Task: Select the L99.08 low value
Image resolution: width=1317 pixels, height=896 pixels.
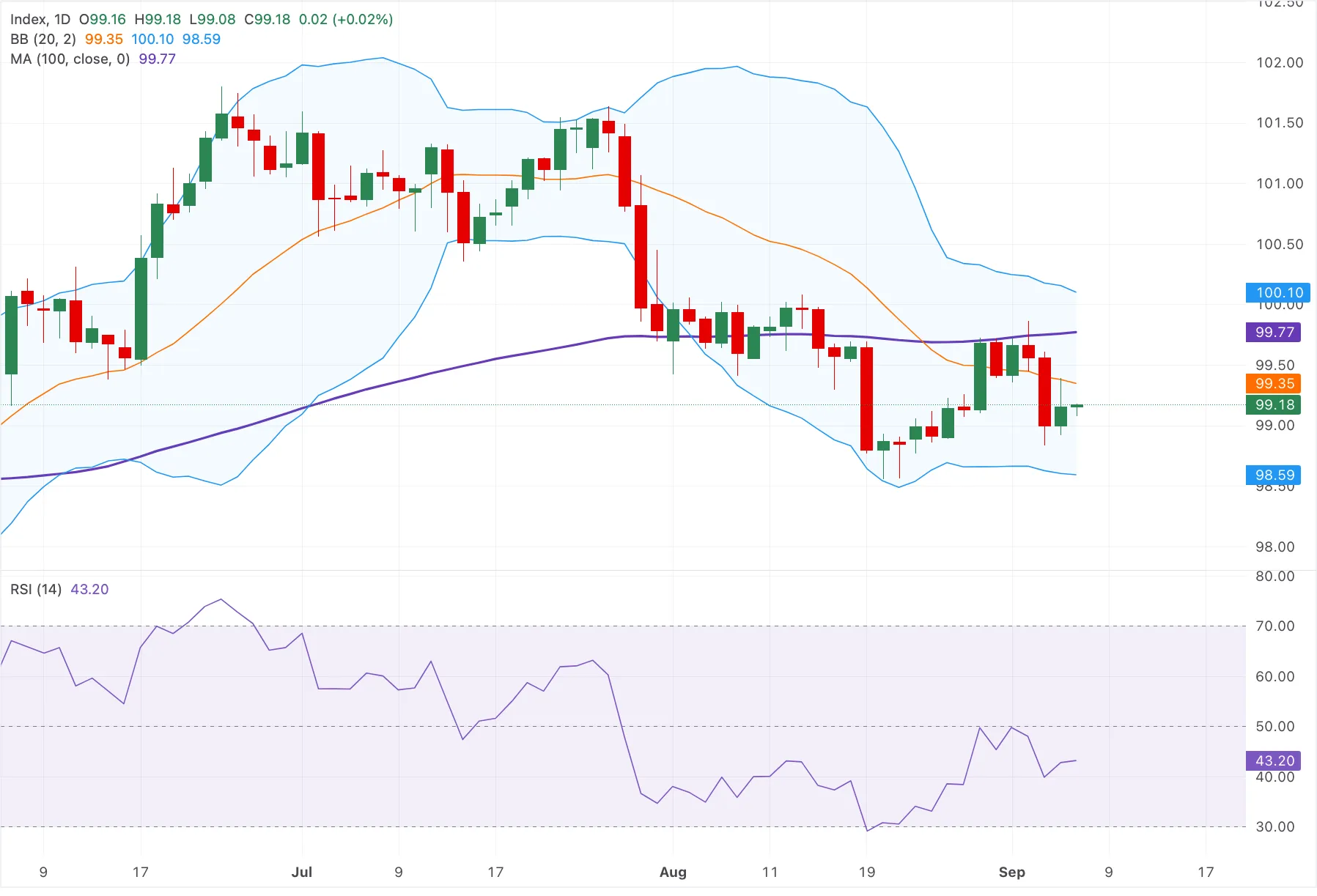Action: (x=213, y=20)
